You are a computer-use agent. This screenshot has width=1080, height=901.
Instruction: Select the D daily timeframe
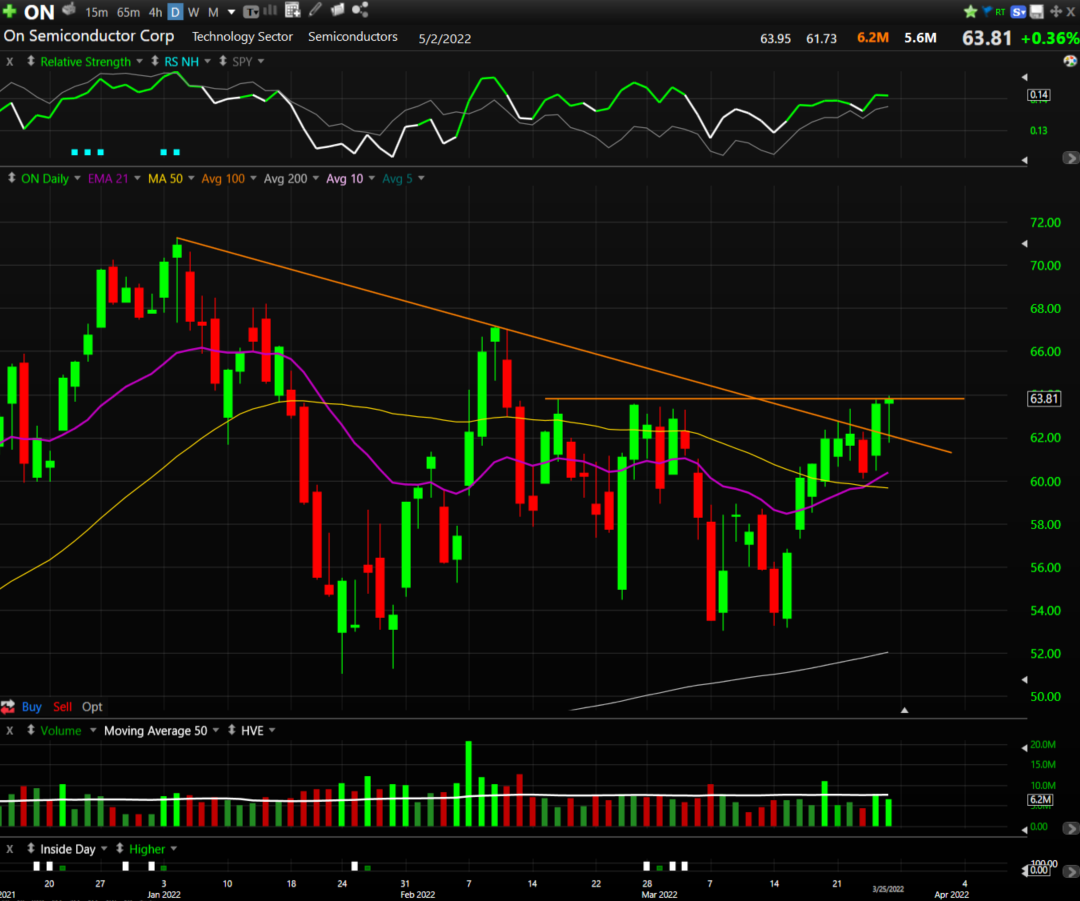click(175, 12)
